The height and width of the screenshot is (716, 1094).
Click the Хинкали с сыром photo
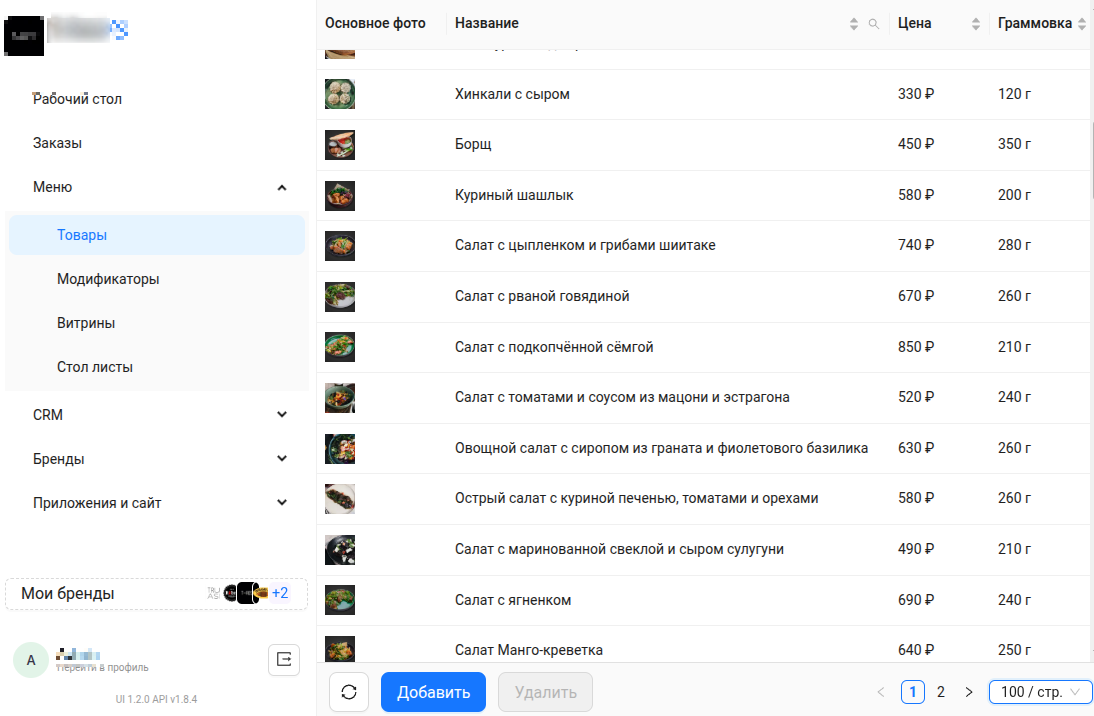point(340,94)
